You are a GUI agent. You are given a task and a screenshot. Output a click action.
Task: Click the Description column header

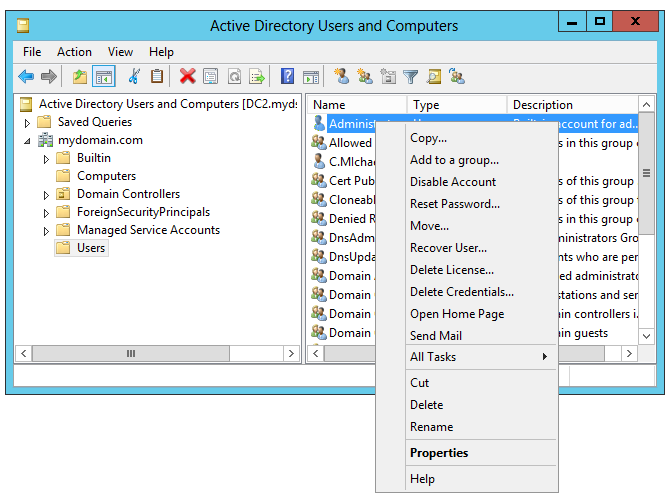543,105
